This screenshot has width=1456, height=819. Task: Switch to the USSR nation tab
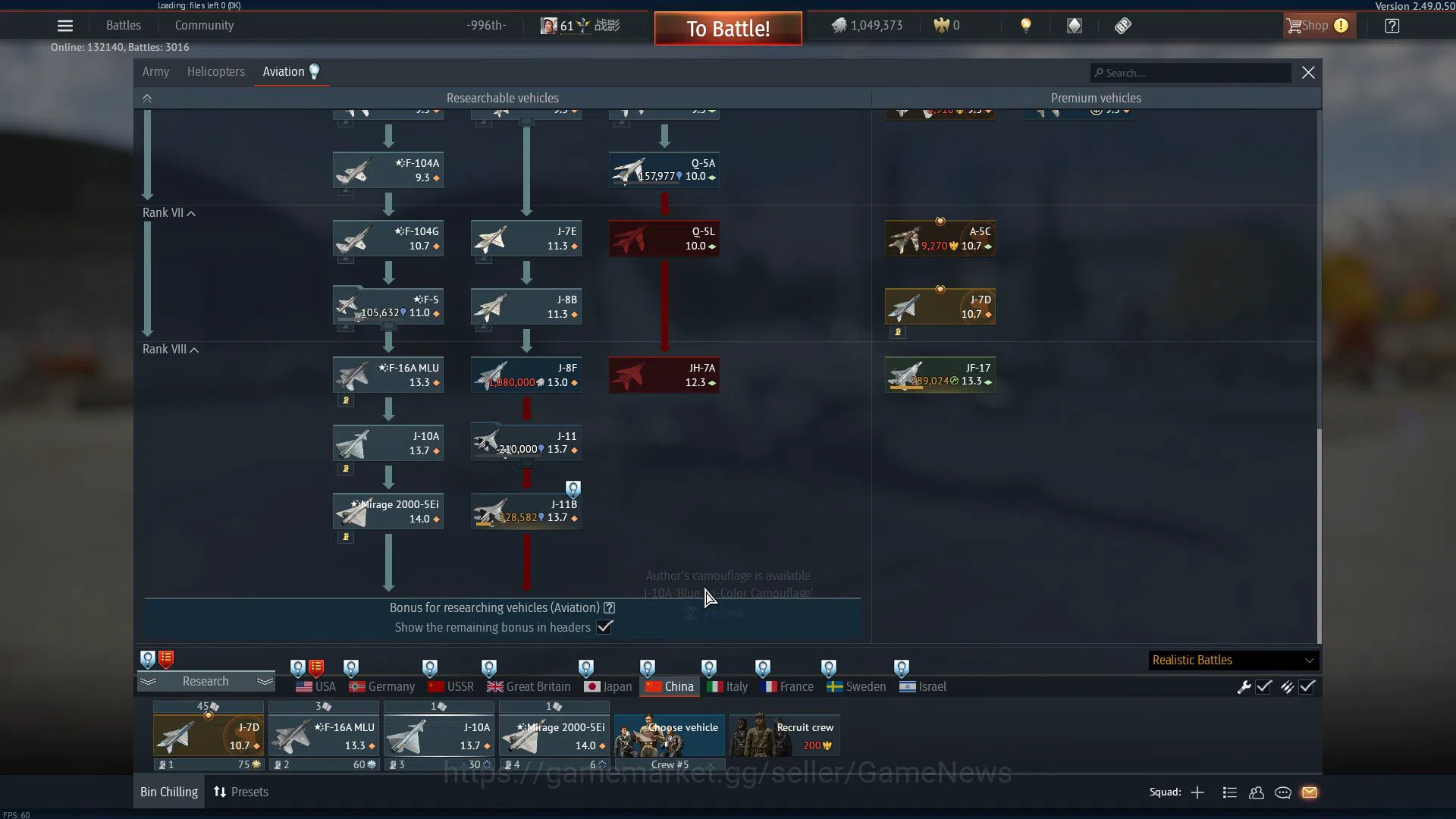click(450, 687)
